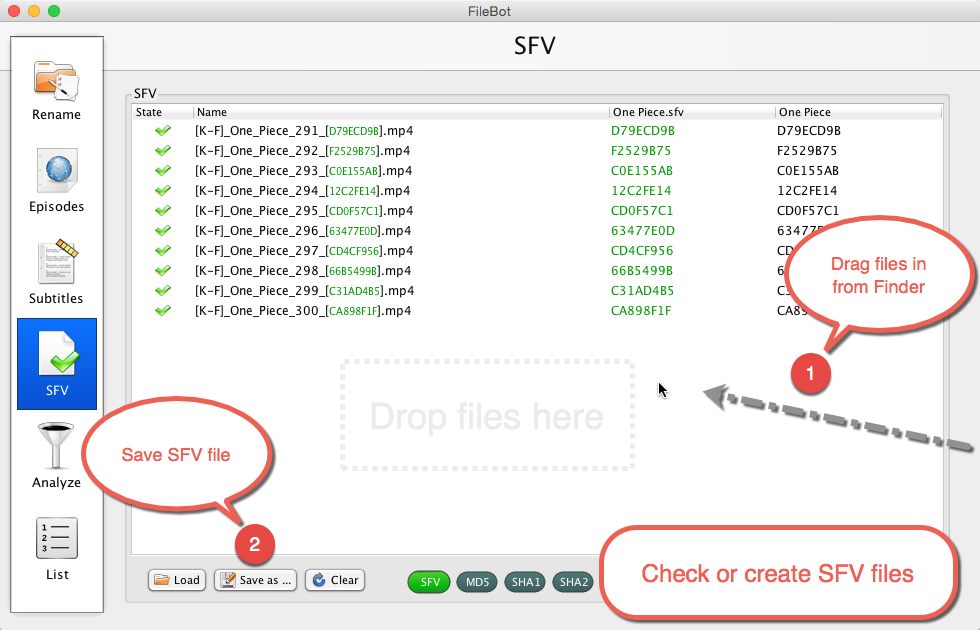
Task: Click green checksum D79ECD9B in One Piece.sfv column
Action: (642, 131)
